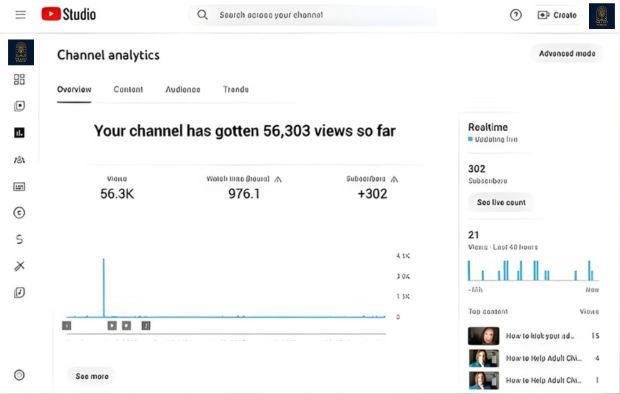Click the YouTube Studio logo

[69, 15]
